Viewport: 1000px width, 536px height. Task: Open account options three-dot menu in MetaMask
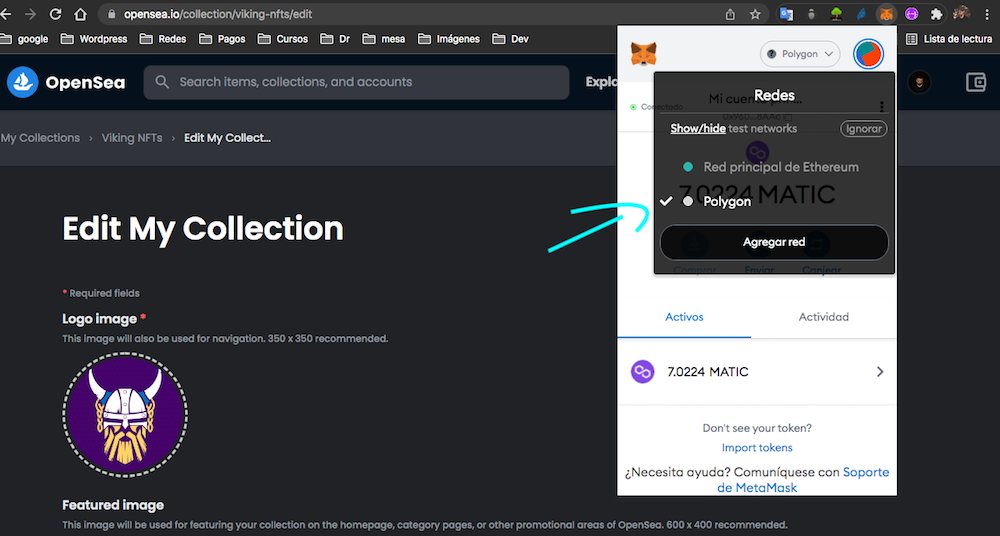point(882,107)
